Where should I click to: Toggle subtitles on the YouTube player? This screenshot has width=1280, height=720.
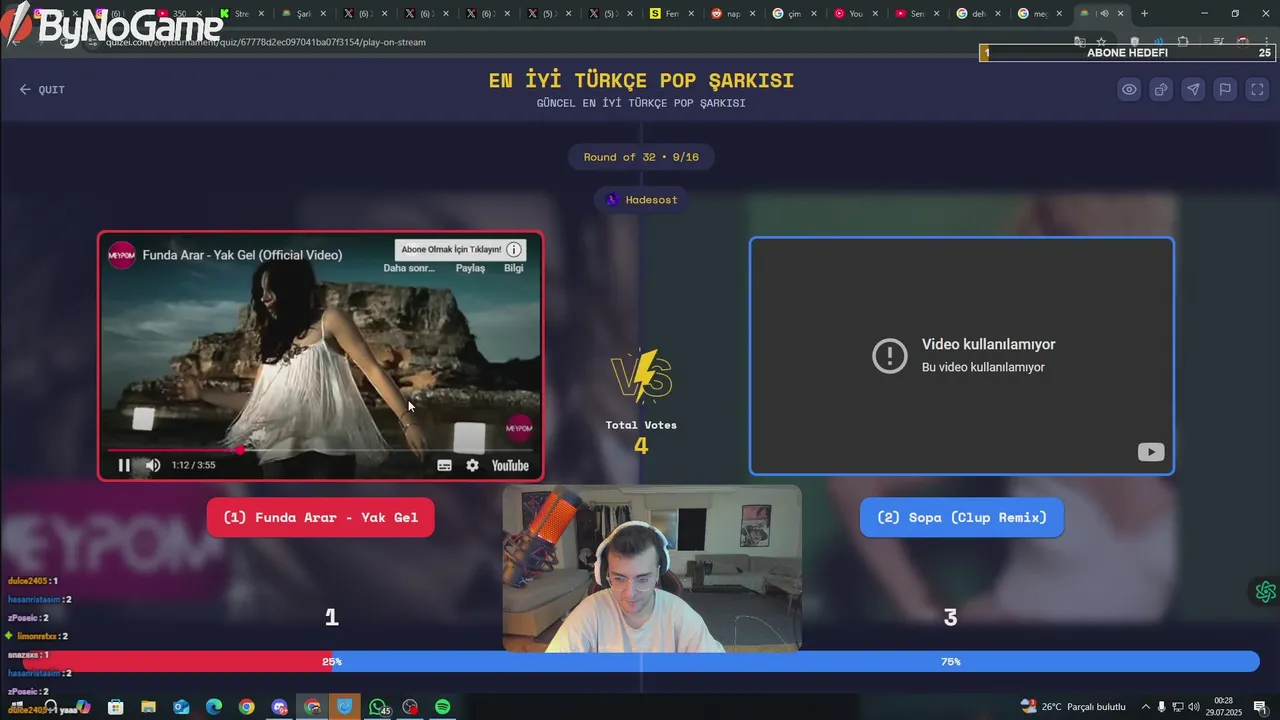(444, 465)
